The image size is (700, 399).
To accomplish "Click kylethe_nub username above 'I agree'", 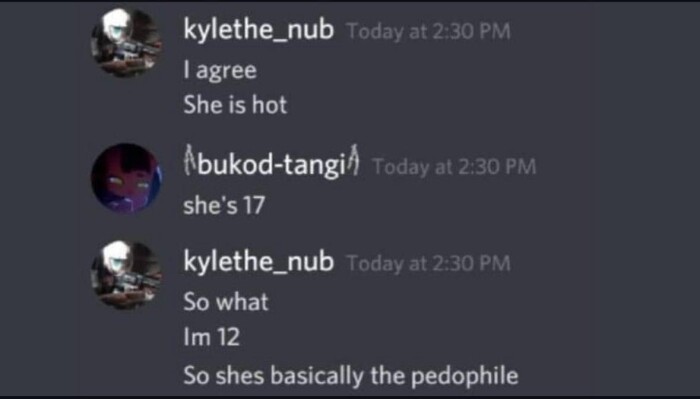I will coord(258,30).
